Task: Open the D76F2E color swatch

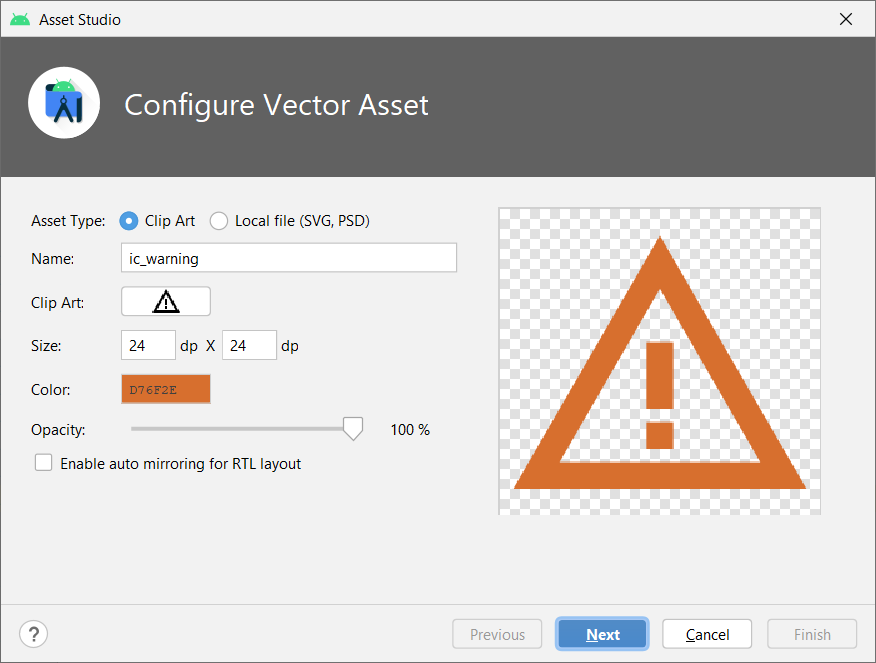Action: click(x=166, y=389)
